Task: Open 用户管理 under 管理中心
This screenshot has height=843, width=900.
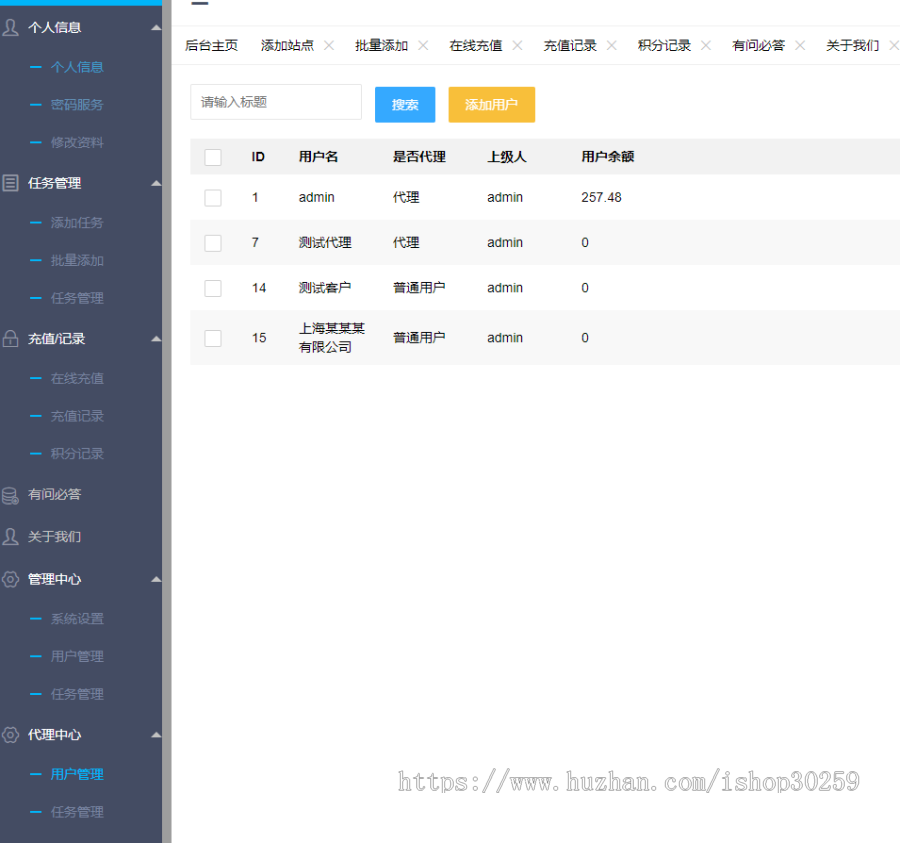Action: (x=77, y=656)
